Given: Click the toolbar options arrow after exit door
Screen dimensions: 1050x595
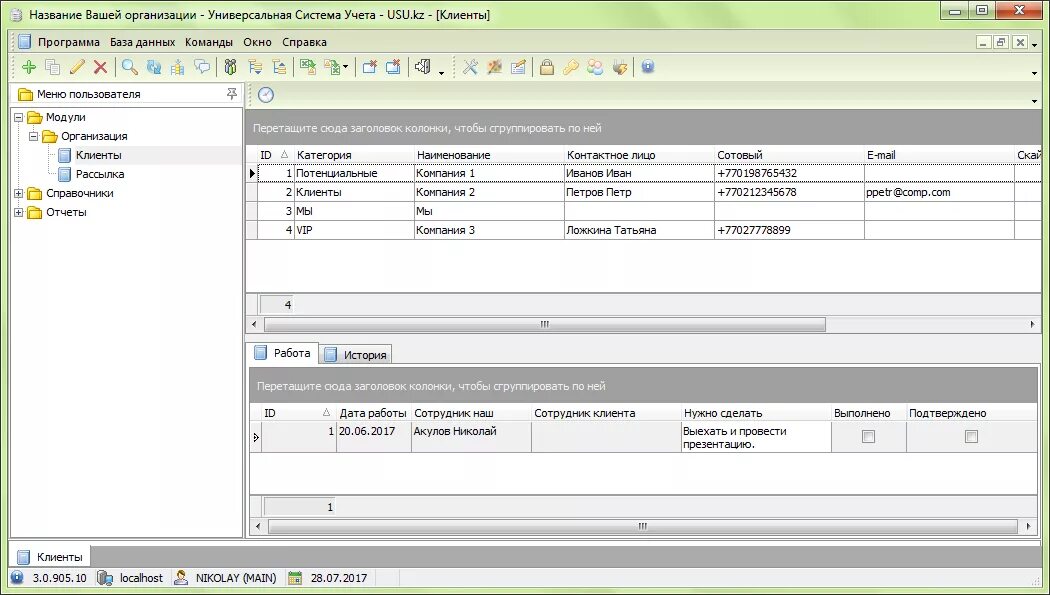Looking at the screenshot, I should click(x=441, y=72).
